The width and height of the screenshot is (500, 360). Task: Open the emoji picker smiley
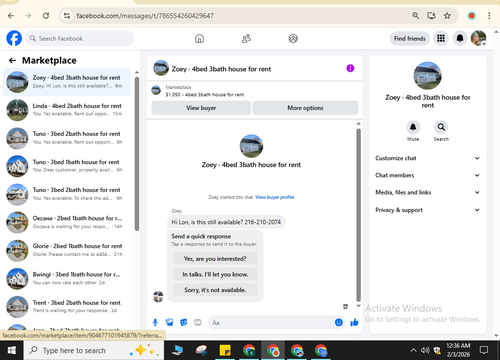pyautogui.click(x=339, y=322)
